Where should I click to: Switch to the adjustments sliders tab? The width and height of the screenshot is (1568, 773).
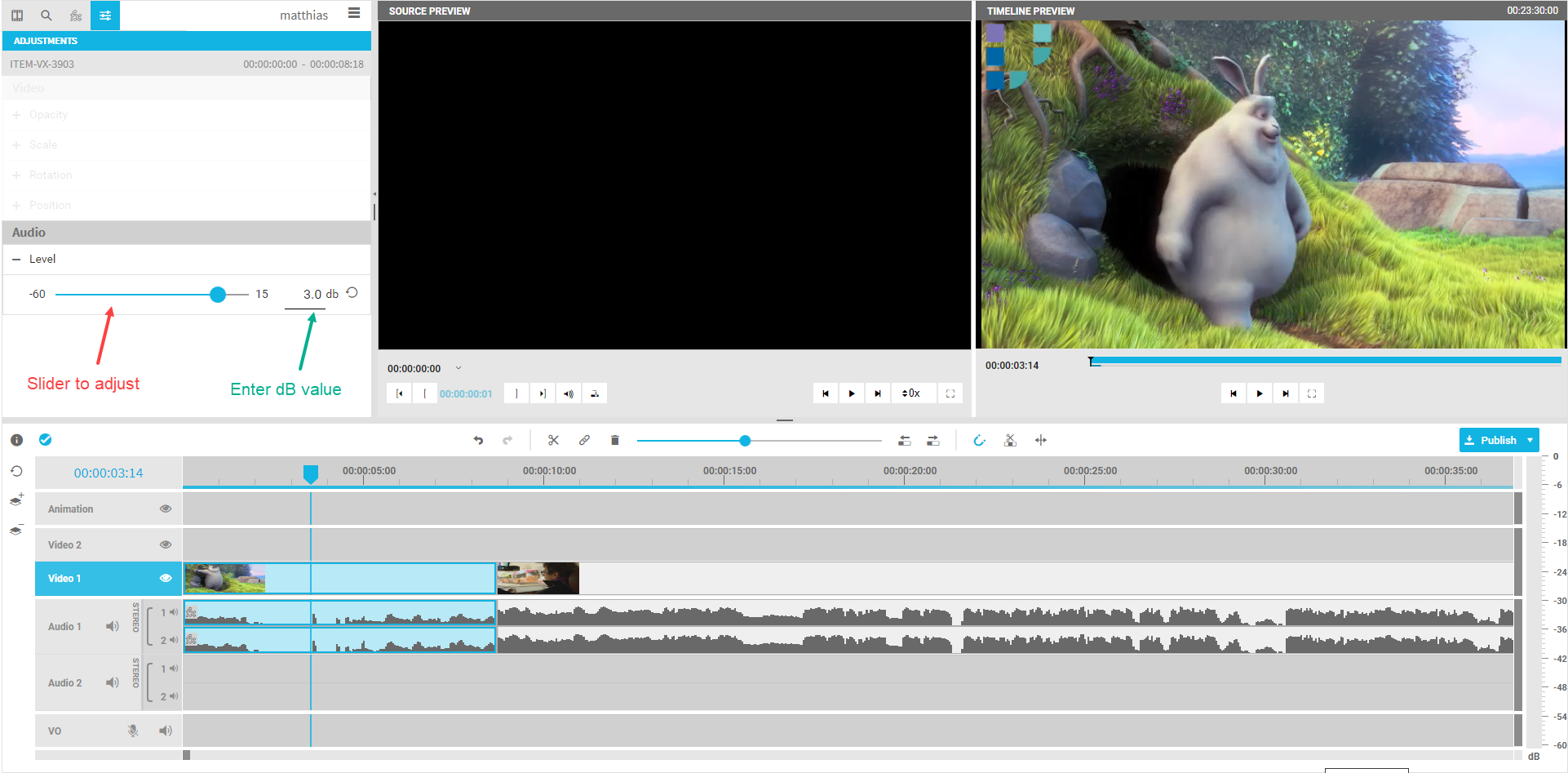[x=105, y=16]
